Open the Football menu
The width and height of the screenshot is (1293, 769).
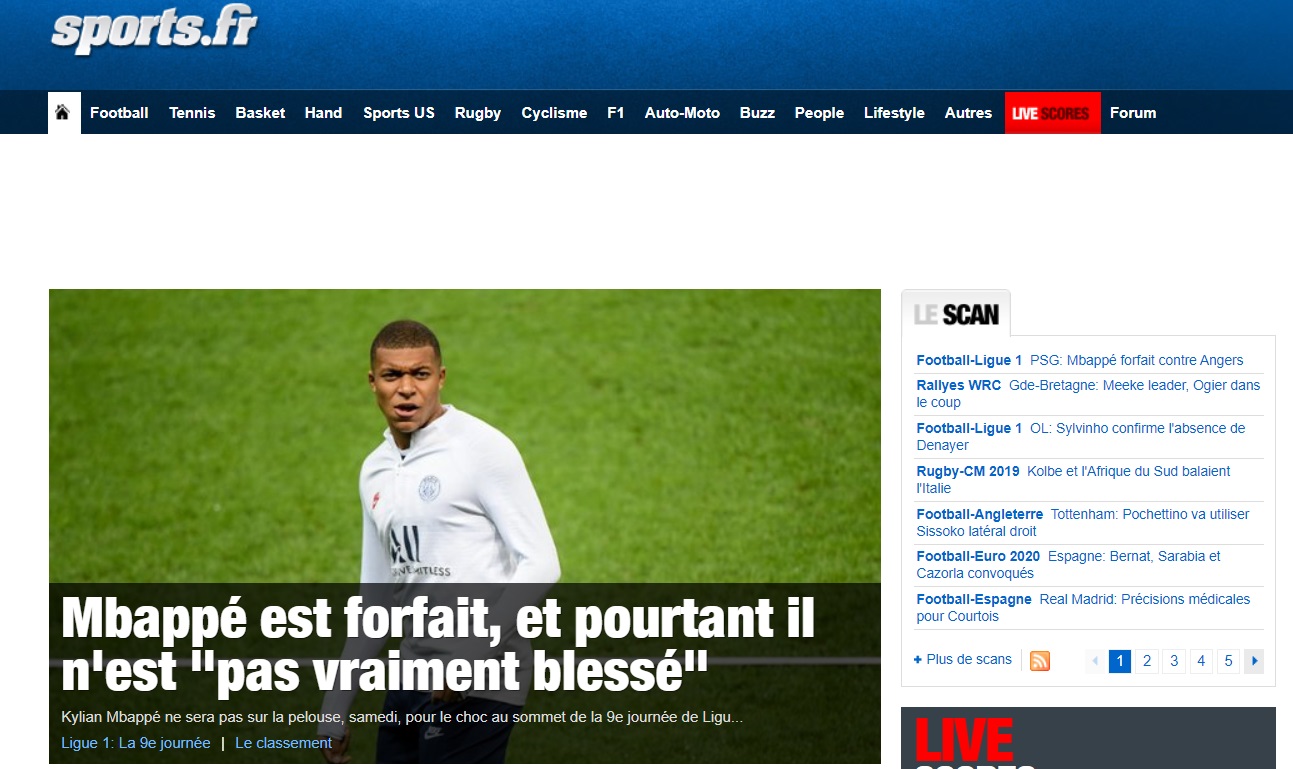click(119, 113)
